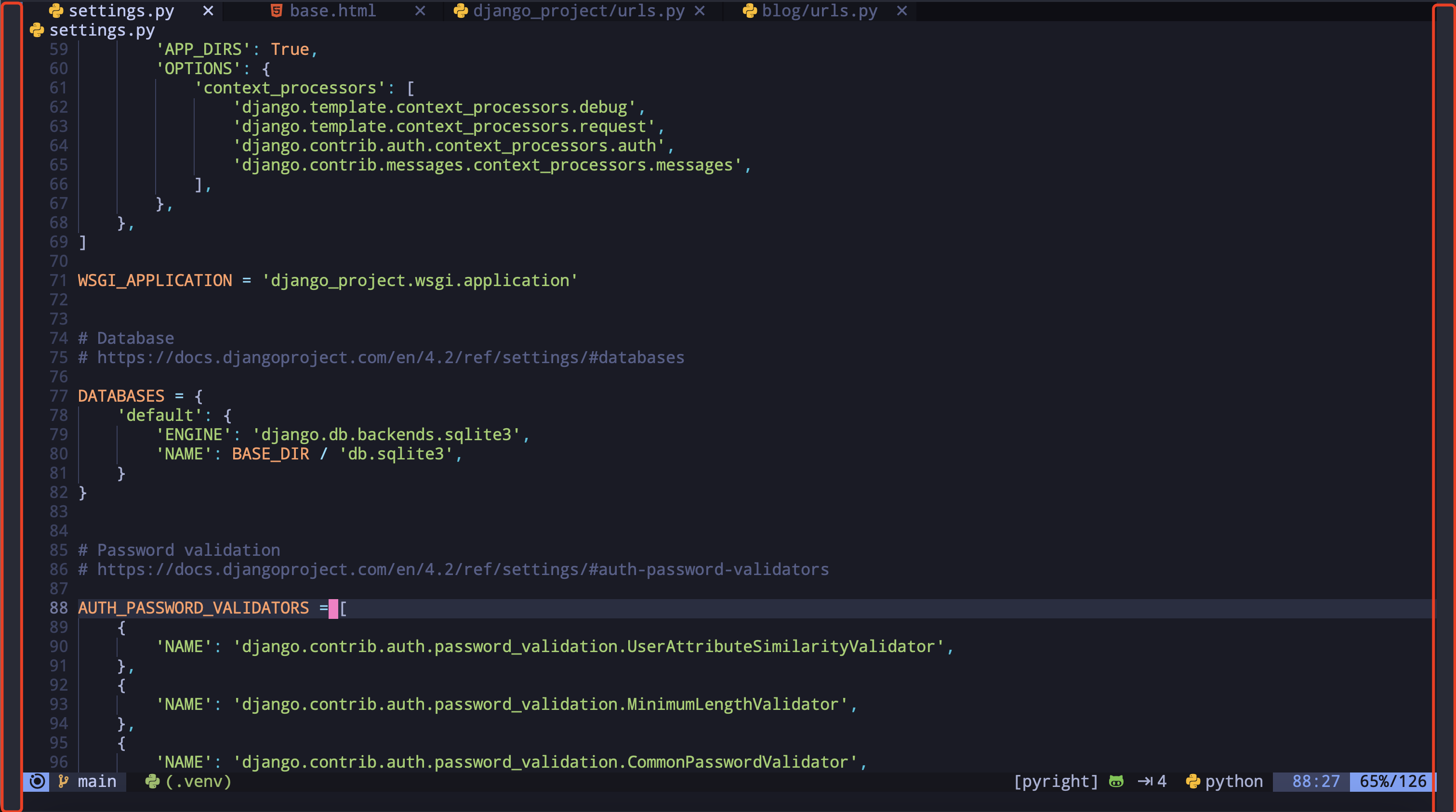Close the settings.py tab

click(x=208, y=10)
